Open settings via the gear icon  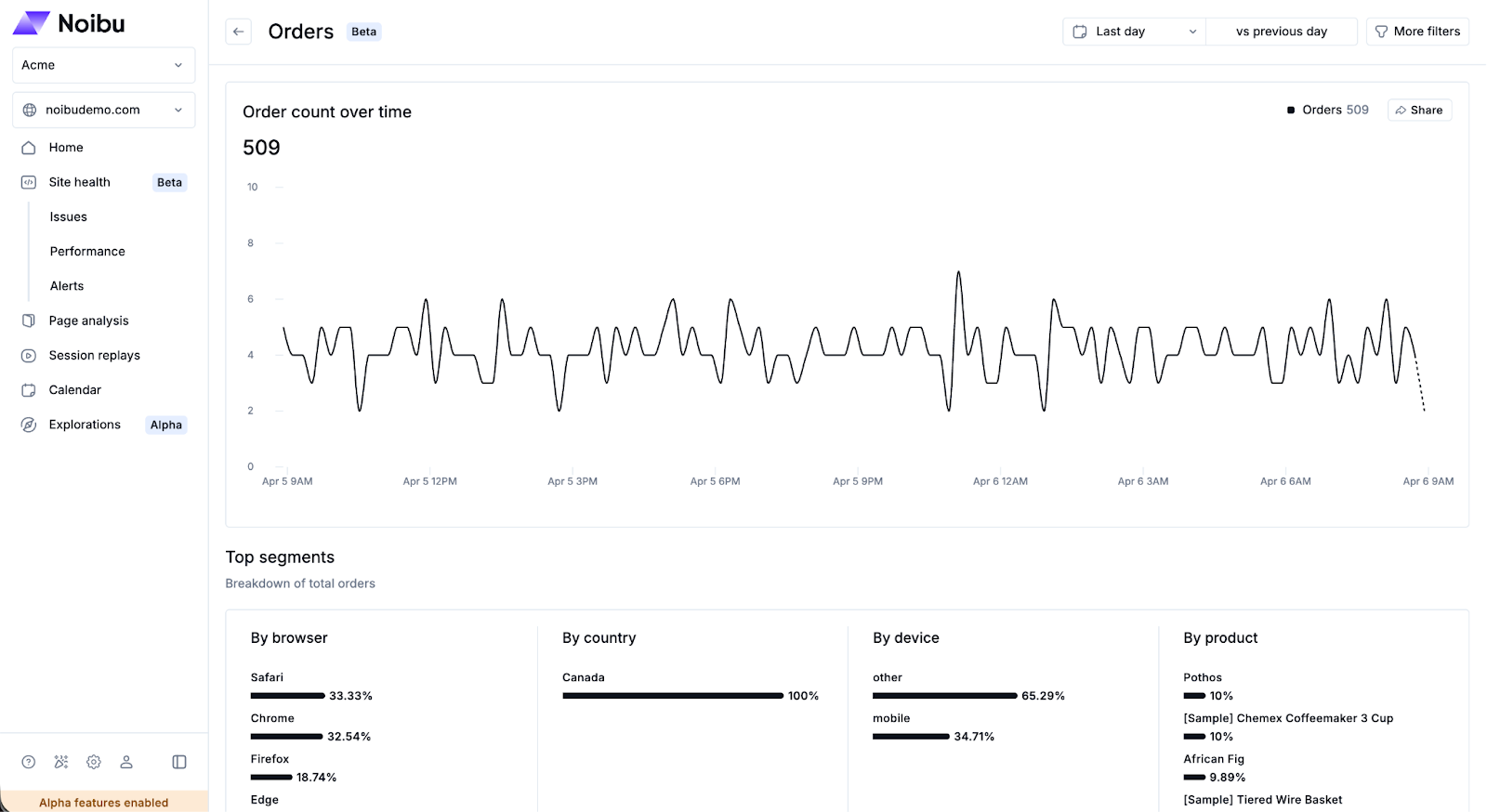94,762
